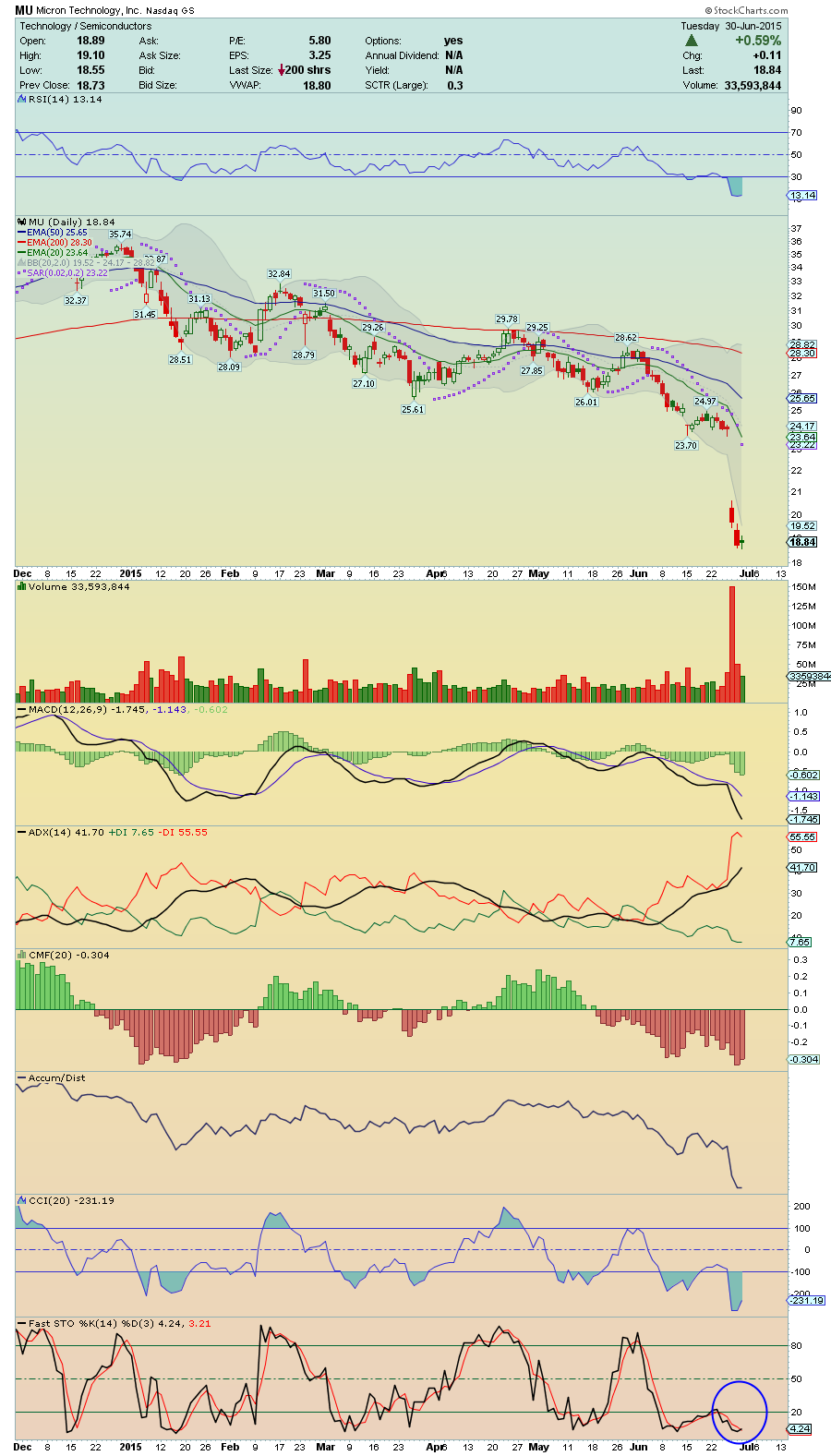Click the small icon before ADX(14) label
The height and width of the screenshot is (1456, 831).
23,832
